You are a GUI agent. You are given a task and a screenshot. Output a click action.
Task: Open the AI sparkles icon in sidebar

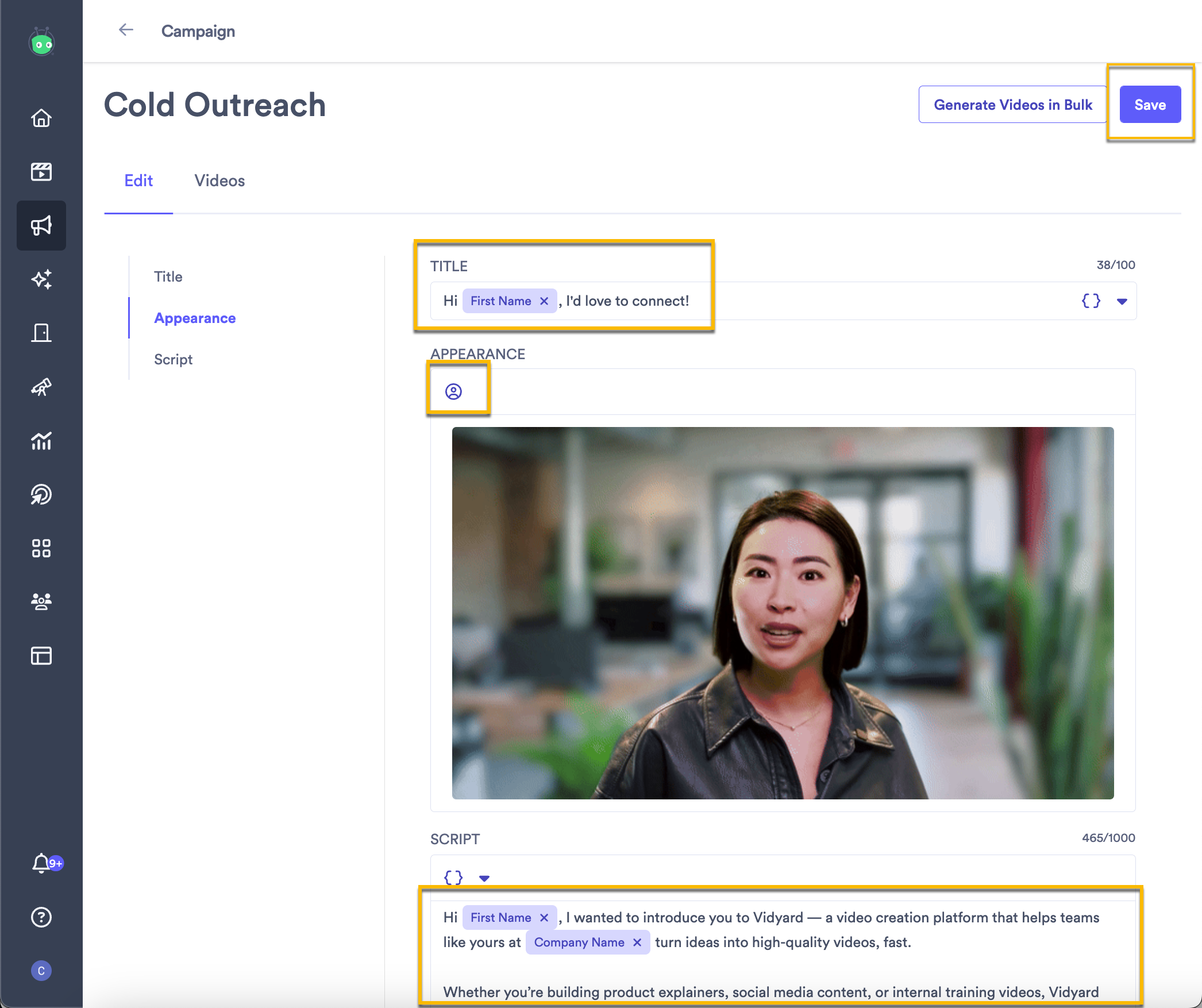(41, 279)
